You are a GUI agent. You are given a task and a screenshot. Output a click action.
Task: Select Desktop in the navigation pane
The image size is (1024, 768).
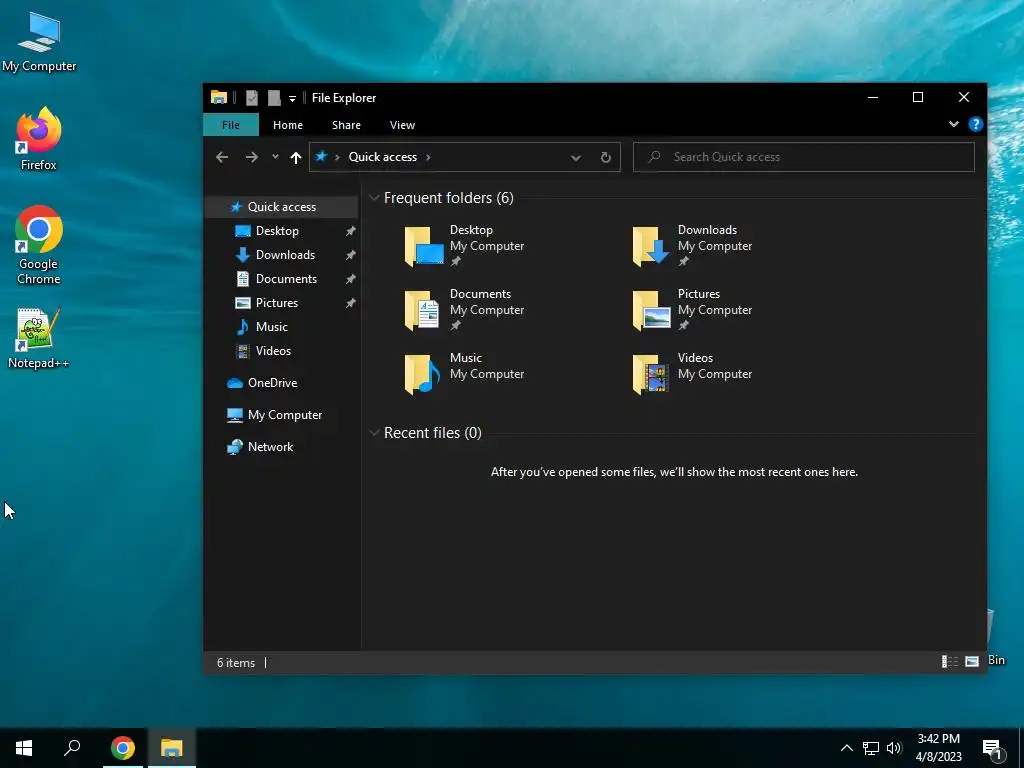tap(277, 231)
